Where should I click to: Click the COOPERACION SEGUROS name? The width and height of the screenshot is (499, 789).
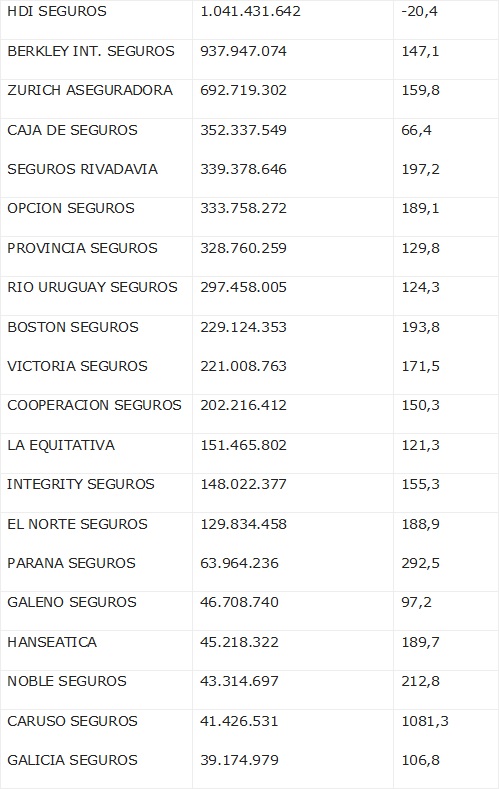(x=94, y=406)
